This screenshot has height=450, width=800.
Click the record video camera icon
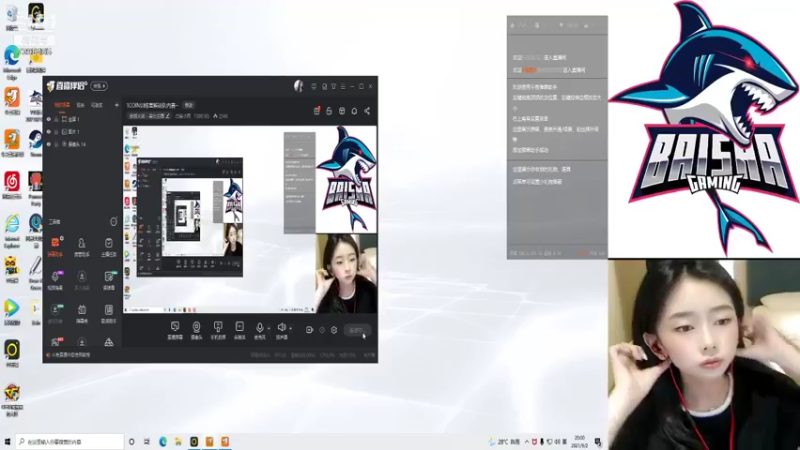coord(309,330)
